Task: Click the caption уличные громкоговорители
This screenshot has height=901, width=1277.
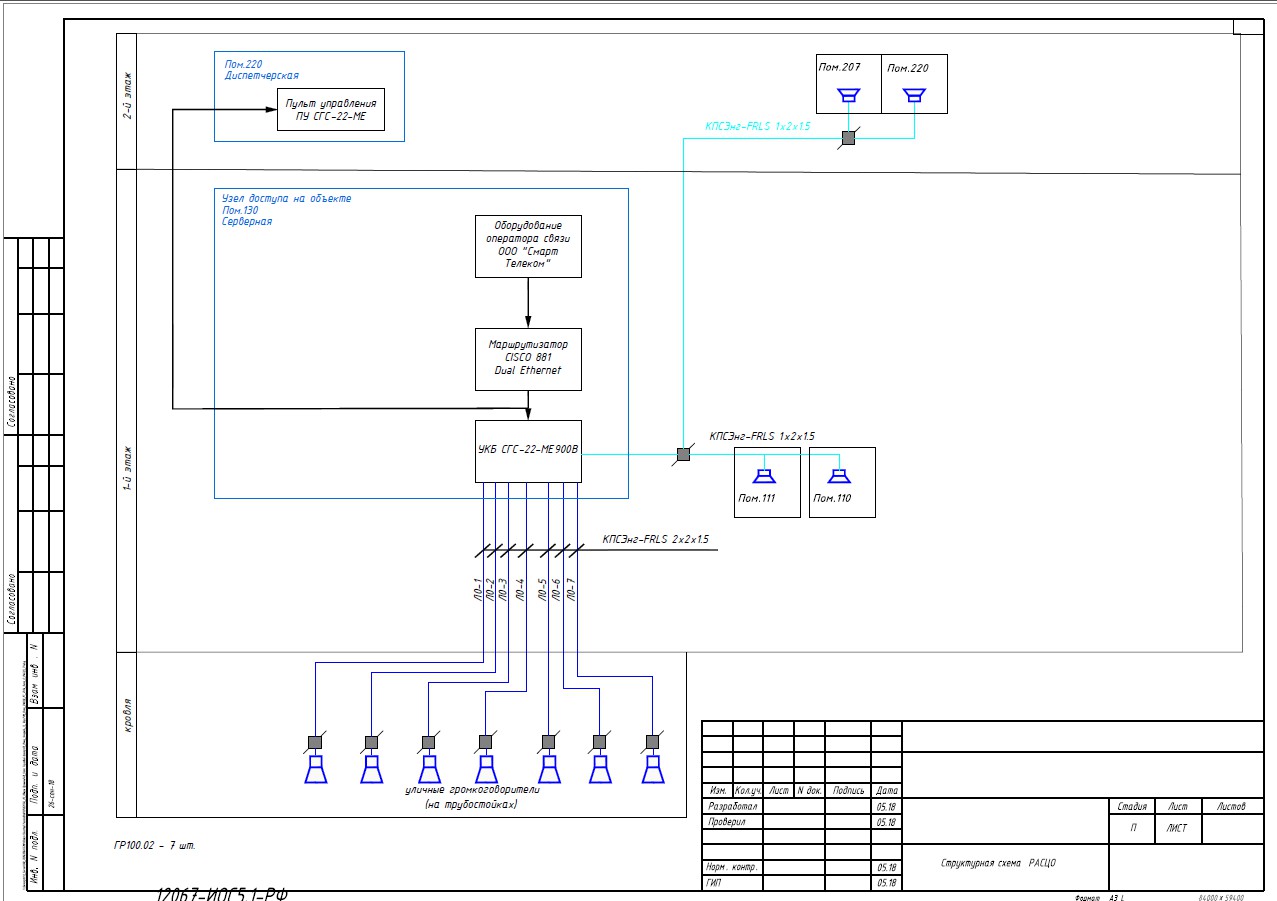Action: tap(471, 790)
